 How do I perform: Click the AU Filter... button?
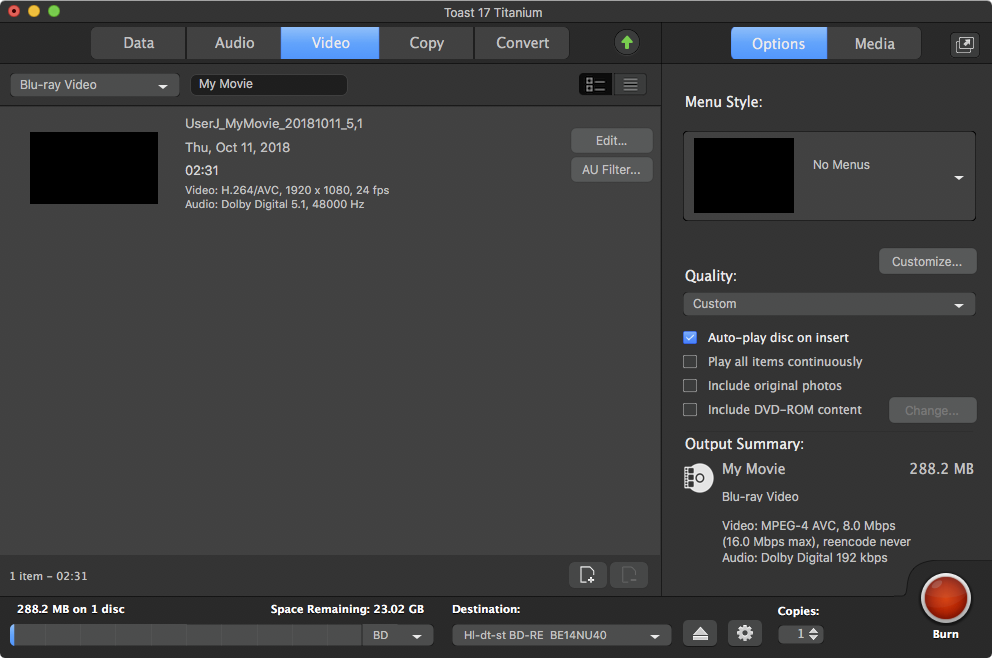611,170
